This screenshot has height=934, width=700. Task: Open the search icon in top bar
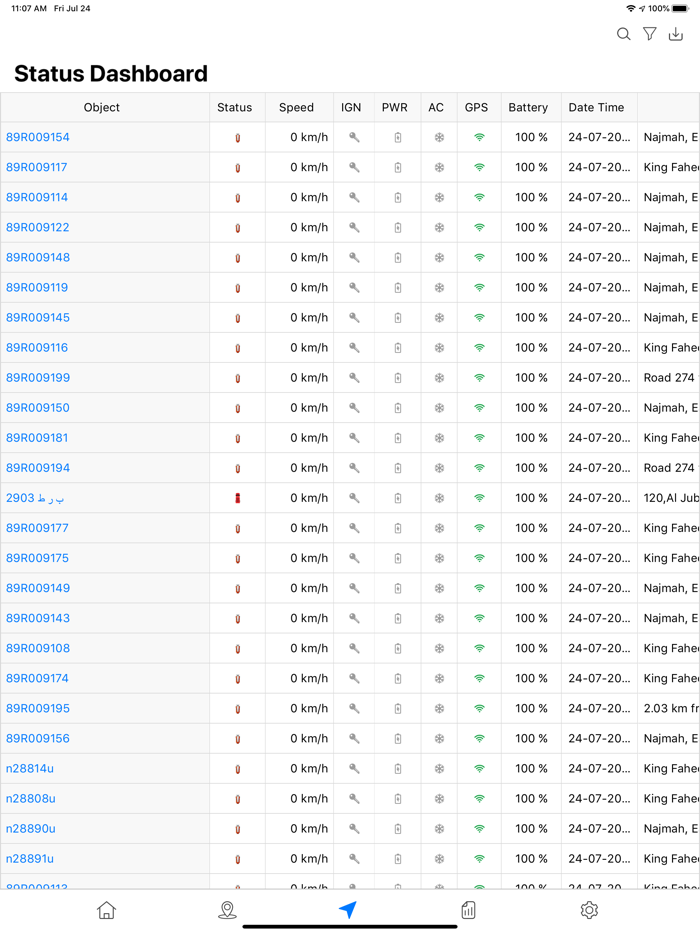coord(623,34)
